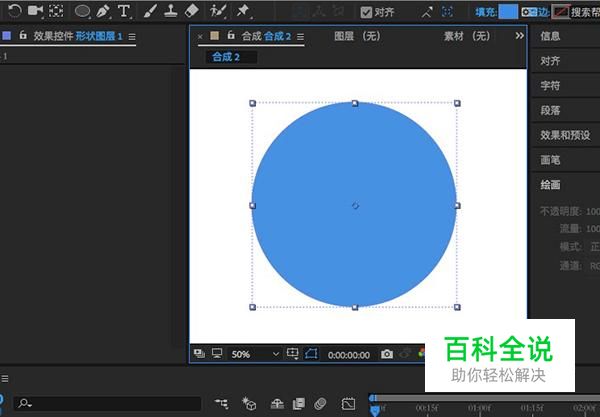Click the snapshot camera icon

click(x=387, y=354)
